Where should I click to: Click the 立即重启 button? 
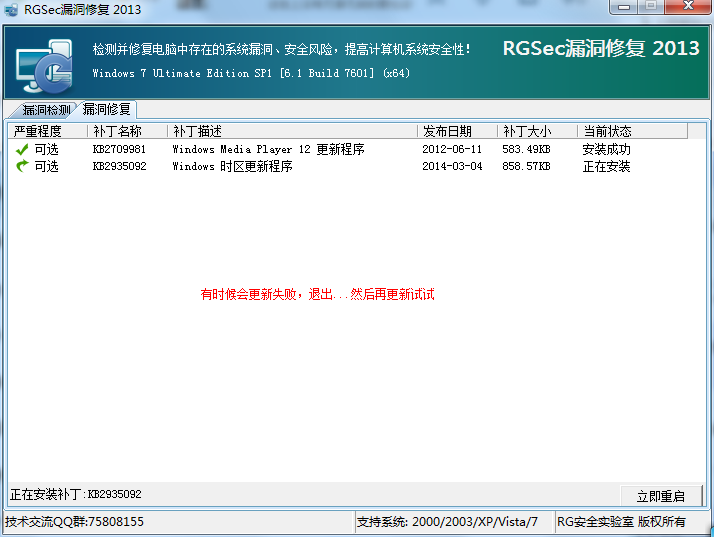tap(661, 496)
